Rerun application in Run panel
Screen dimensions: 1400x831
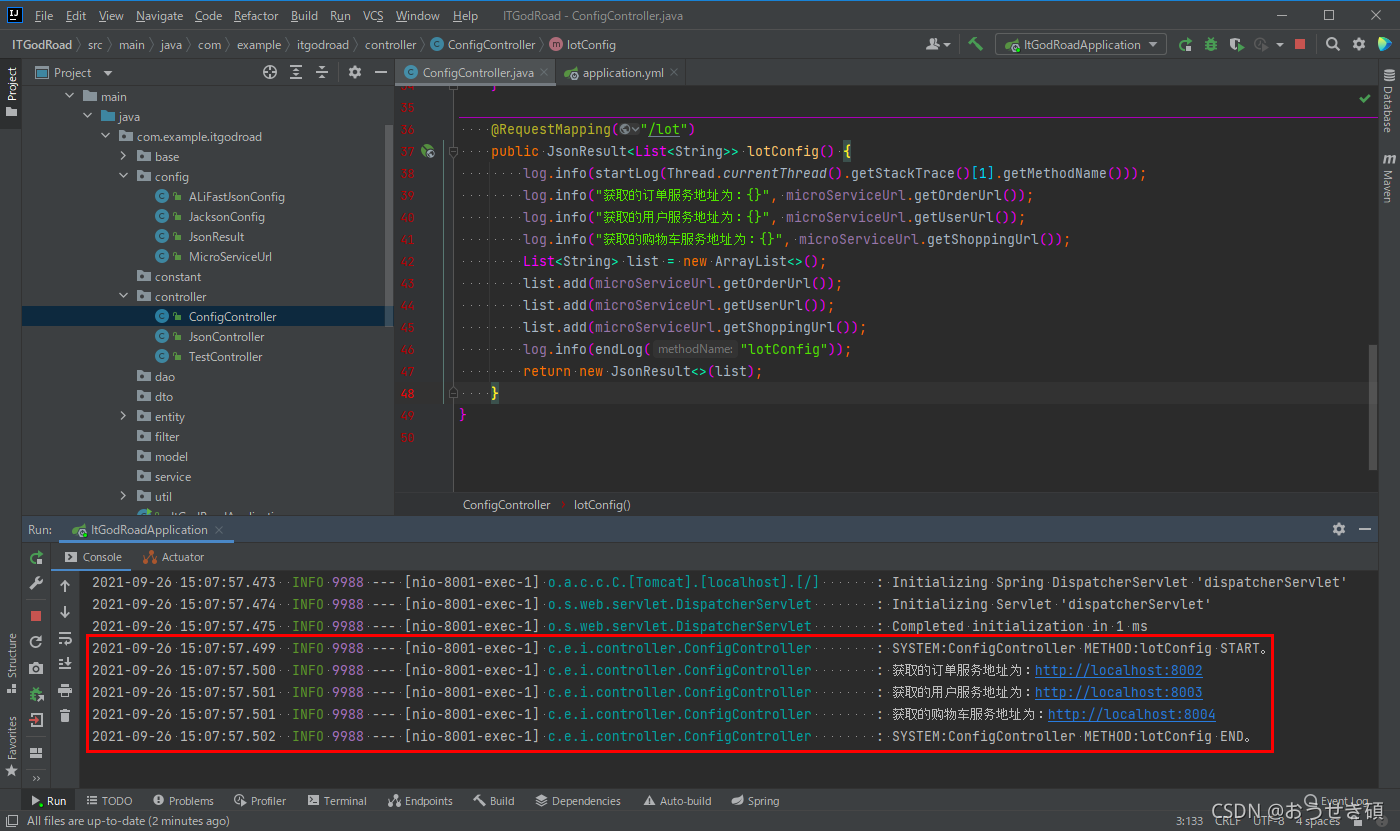(36, 557)
